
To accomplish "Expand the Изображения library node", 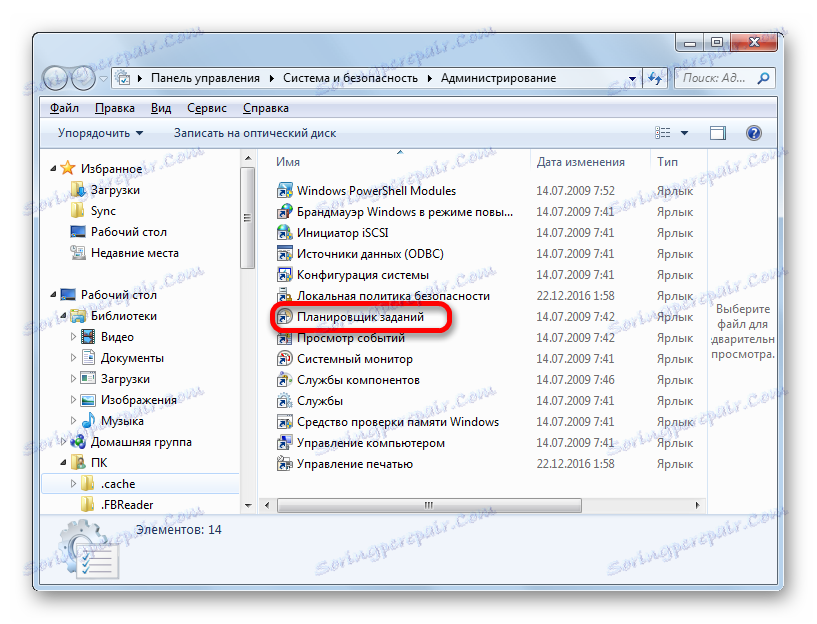I will tap(73, 400).
